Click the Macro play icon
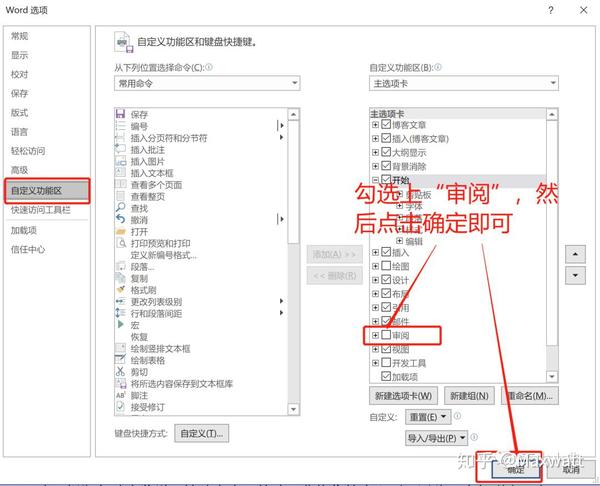This screenshot has width=600, height=486. (121, 325)
